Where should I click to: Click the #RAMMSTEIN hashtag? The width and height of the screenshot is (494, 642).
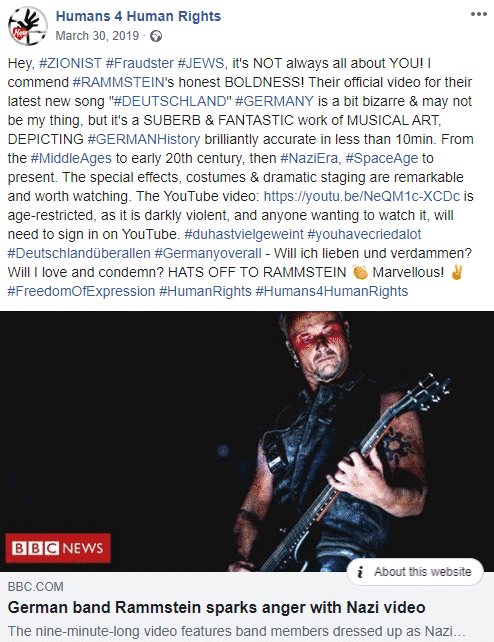coord(119,82)
